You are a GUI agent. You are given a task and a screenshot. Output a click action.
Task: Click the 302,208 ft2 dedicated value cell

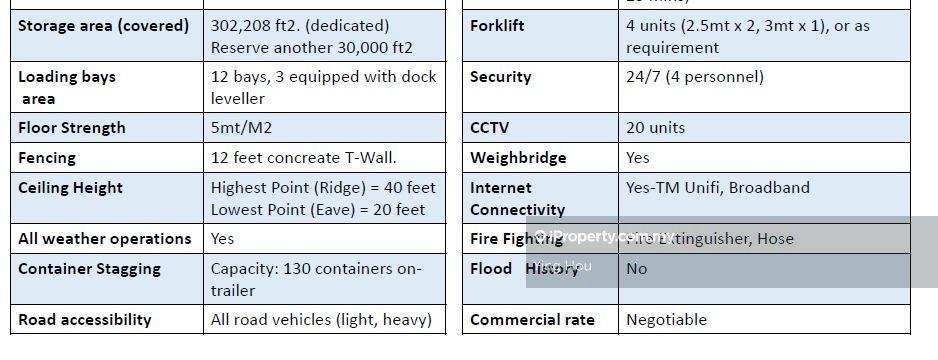pyautogui.click(x=325, y=36)
